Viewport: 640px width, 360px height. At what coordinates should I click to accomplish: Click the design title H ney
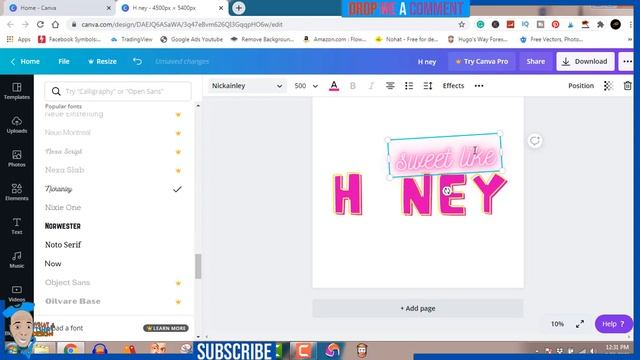coord(427,62)
